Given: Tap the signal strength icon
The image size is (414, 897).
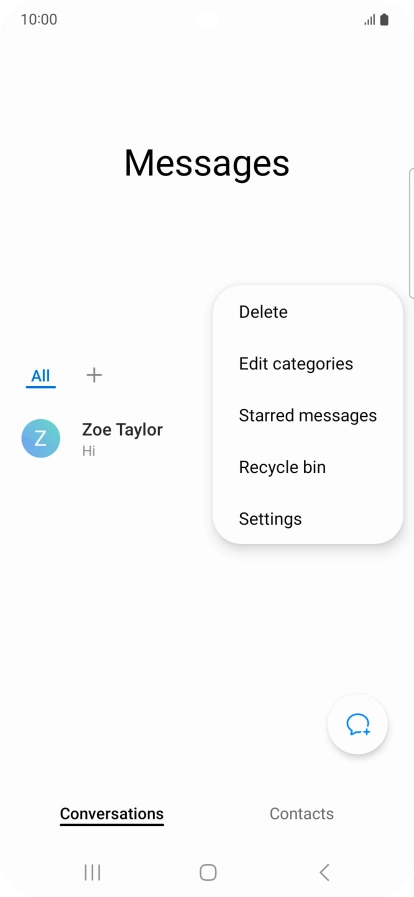Looking at the screenshot, I should pyautogui.click(x=370, y=20).
